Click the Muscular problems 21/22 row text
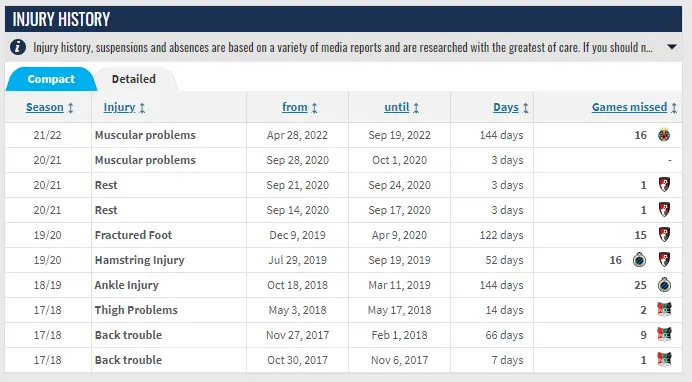Screen dimensions: 692x382 pyautogui.click(x=145, y=135)
